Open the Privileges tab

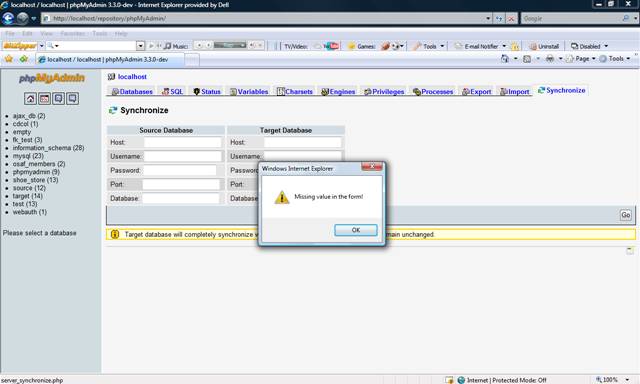[x=384, y=91]
